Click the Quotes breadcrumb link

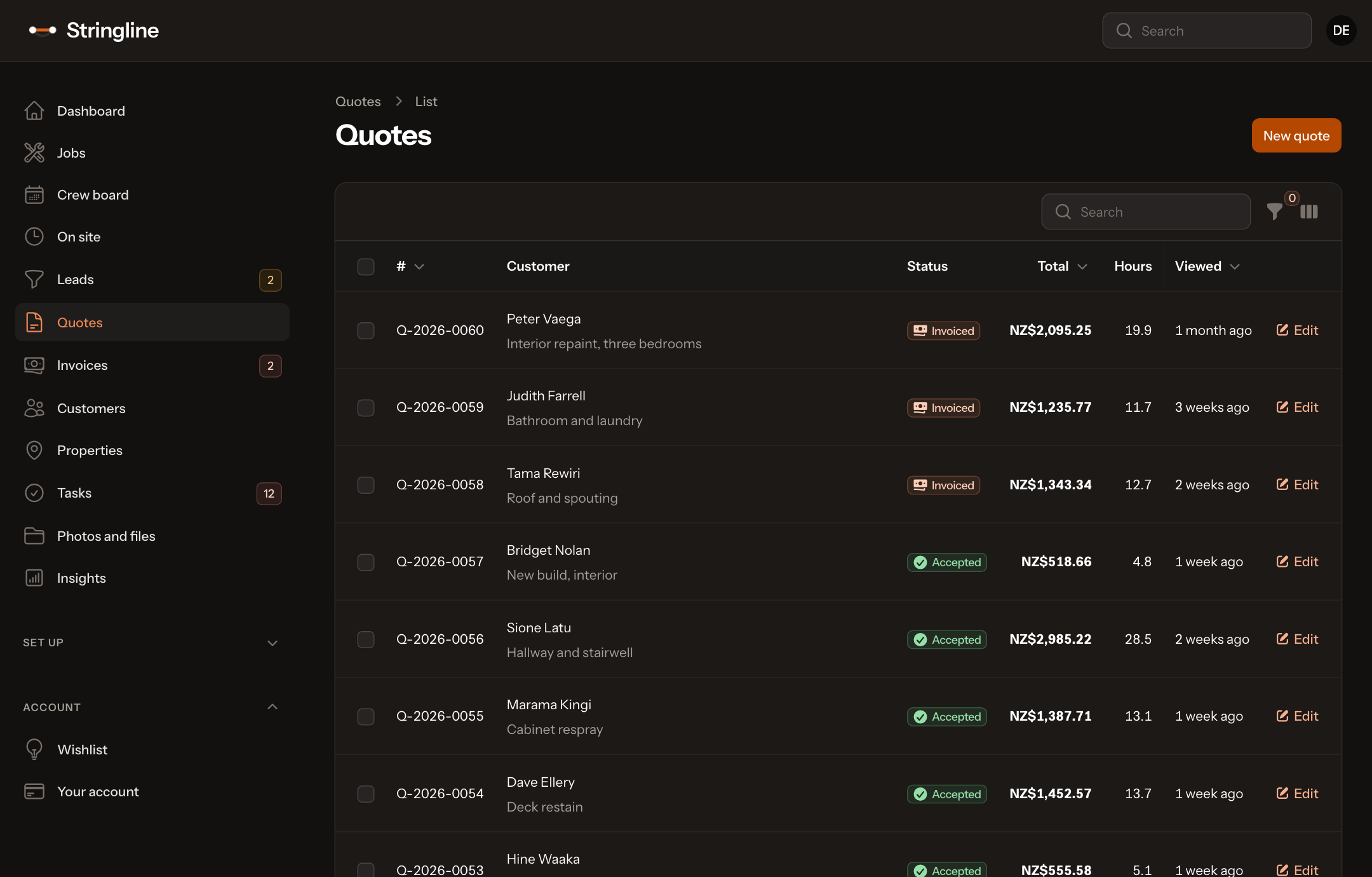(358, 101)
